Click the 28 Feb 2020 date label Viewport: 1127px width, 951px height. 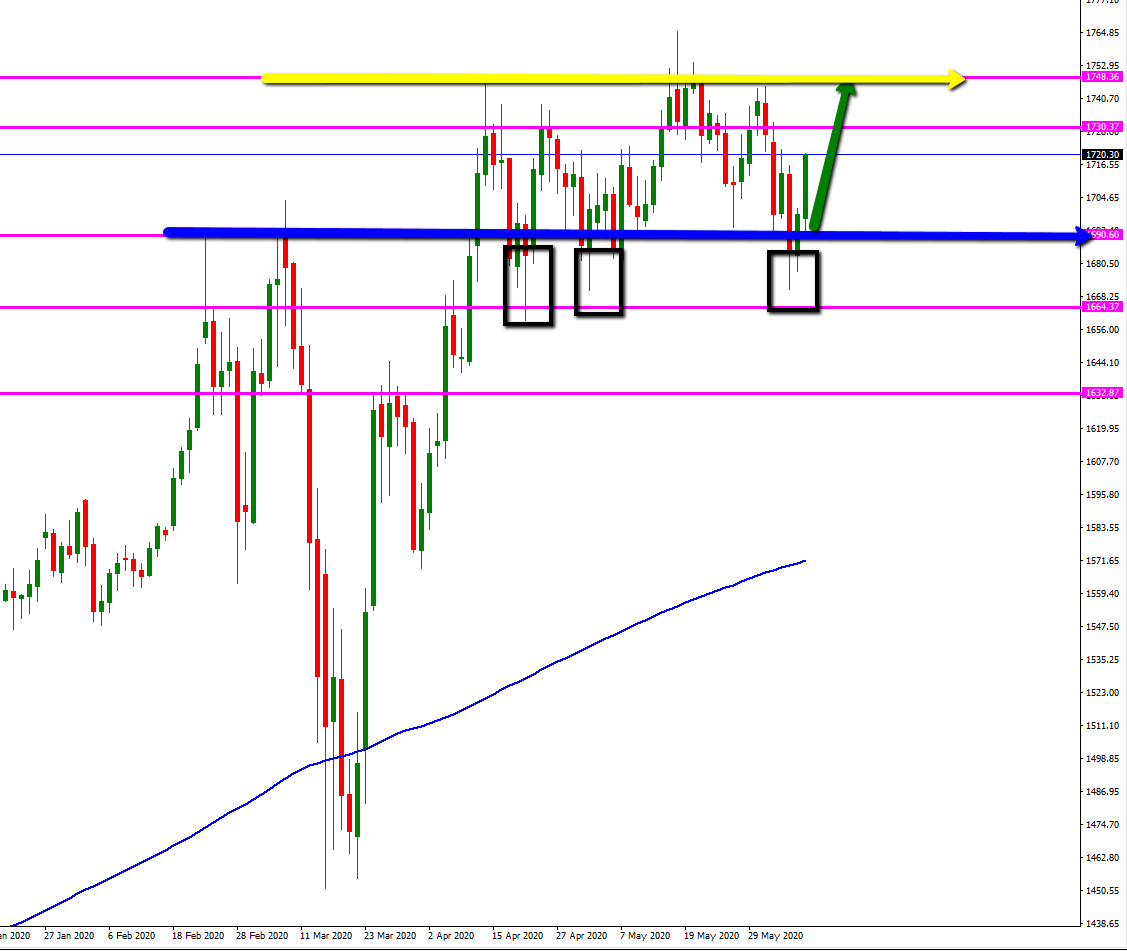(x=262, y=936)
